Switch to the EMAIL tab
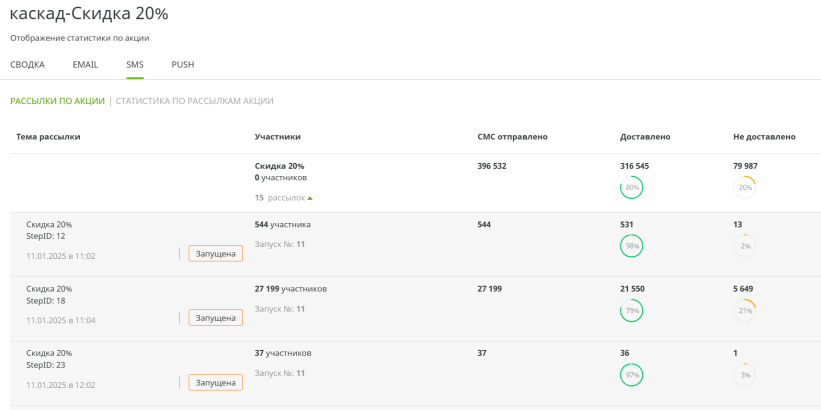The height and width of the screenshot is (410, 821). 85,64
